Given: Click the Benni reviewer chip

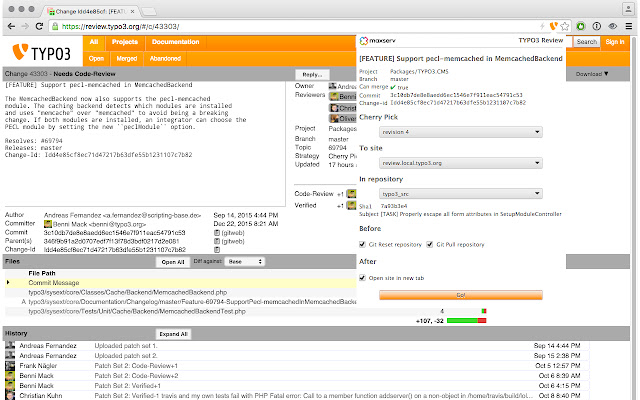Looking at the screenshot, I should [x=342, y=97].
